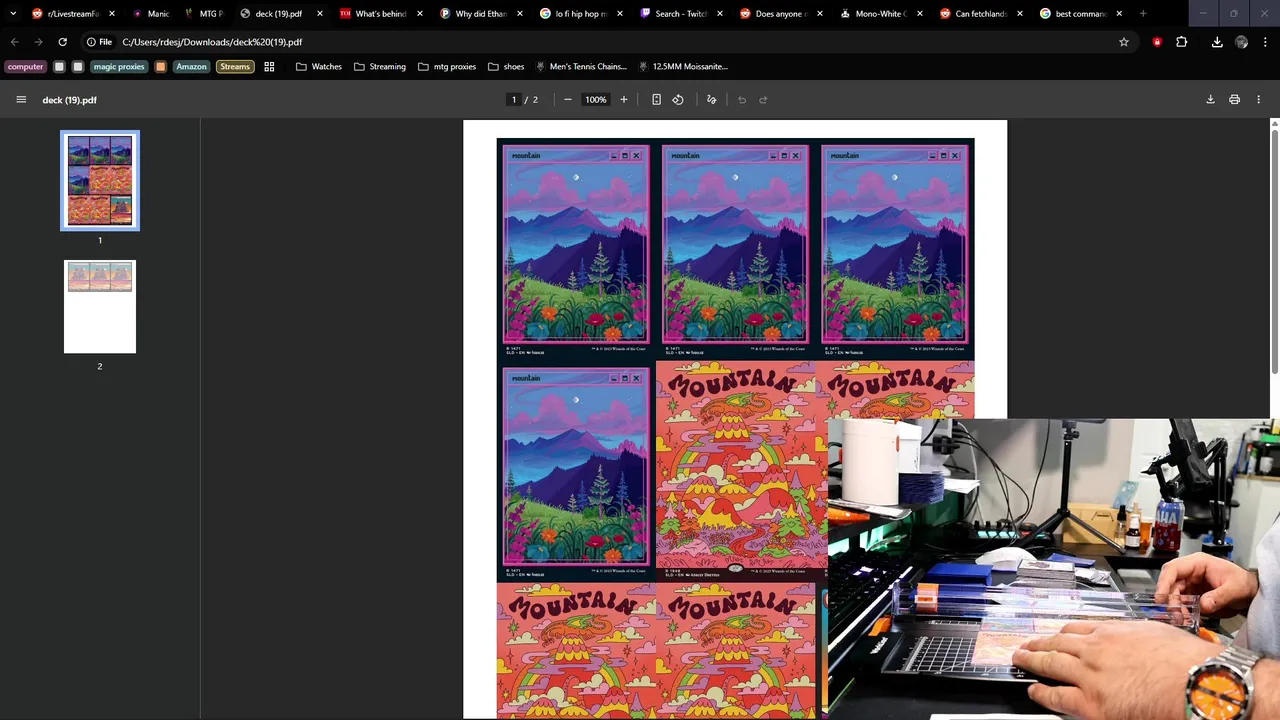Screen dimensions: 1280x720
Task: Click the fit to page icon
Action: [x=656, y=100]
